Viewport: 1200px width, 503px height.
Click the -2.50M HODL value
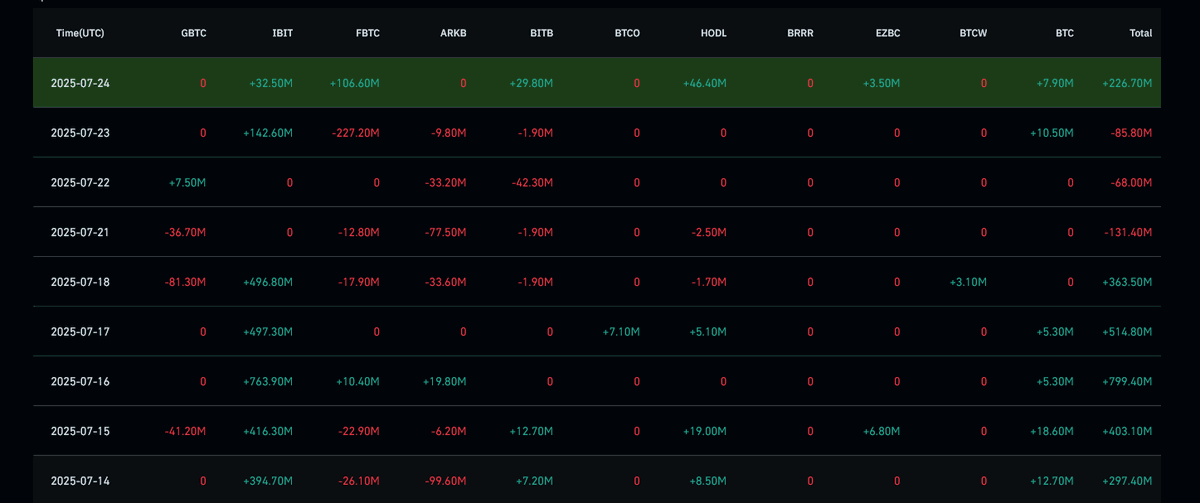click(709, 232)
